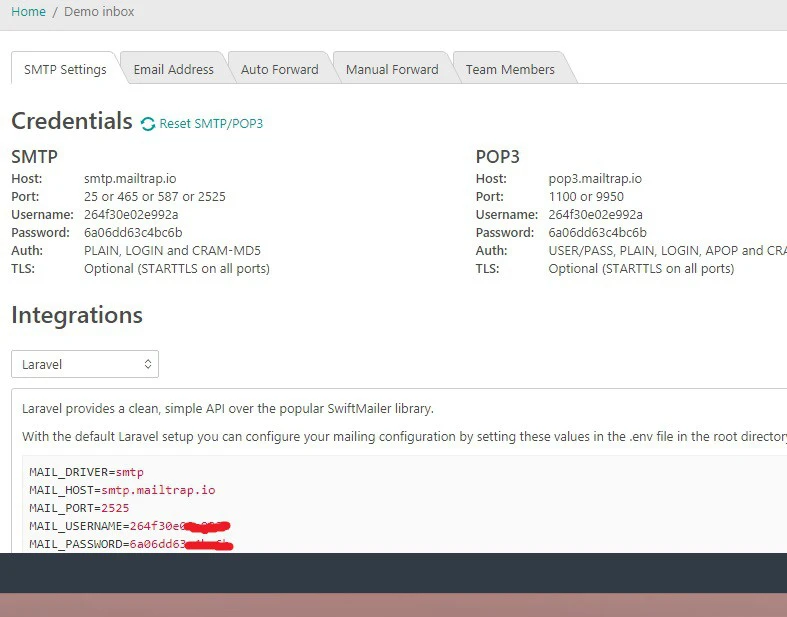787x617 pixels.
Task: Click the POP3 host value pop3.mailtrap.io
Action: (595, 179)
